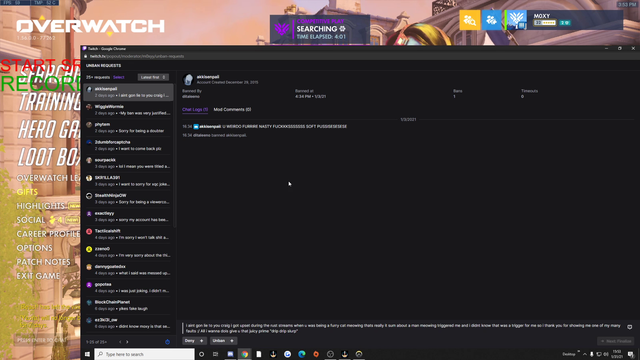Click akkisenpaii profile avatar in details

pos(188,80)
